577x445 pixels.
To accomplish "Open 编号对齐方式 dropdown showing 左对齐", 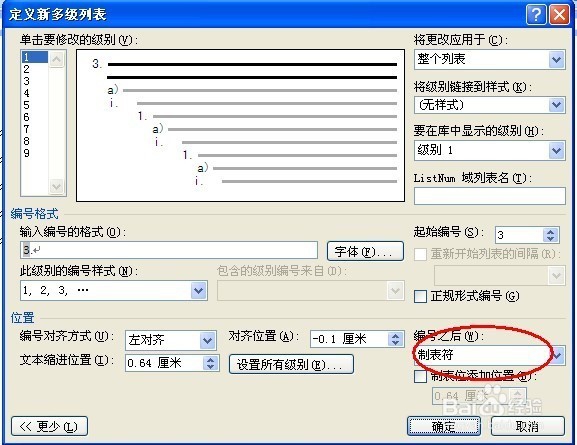I will click(x=208, y=340).
